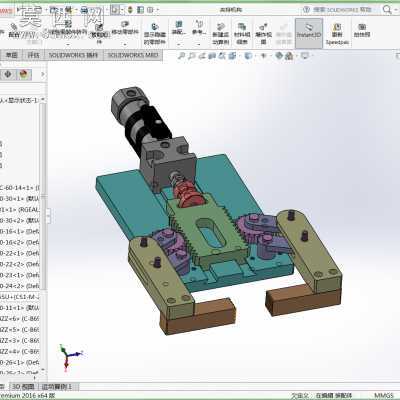Click the edit appearance icon
The width and height of the screenshot is (400, 400).
(279, 56)
